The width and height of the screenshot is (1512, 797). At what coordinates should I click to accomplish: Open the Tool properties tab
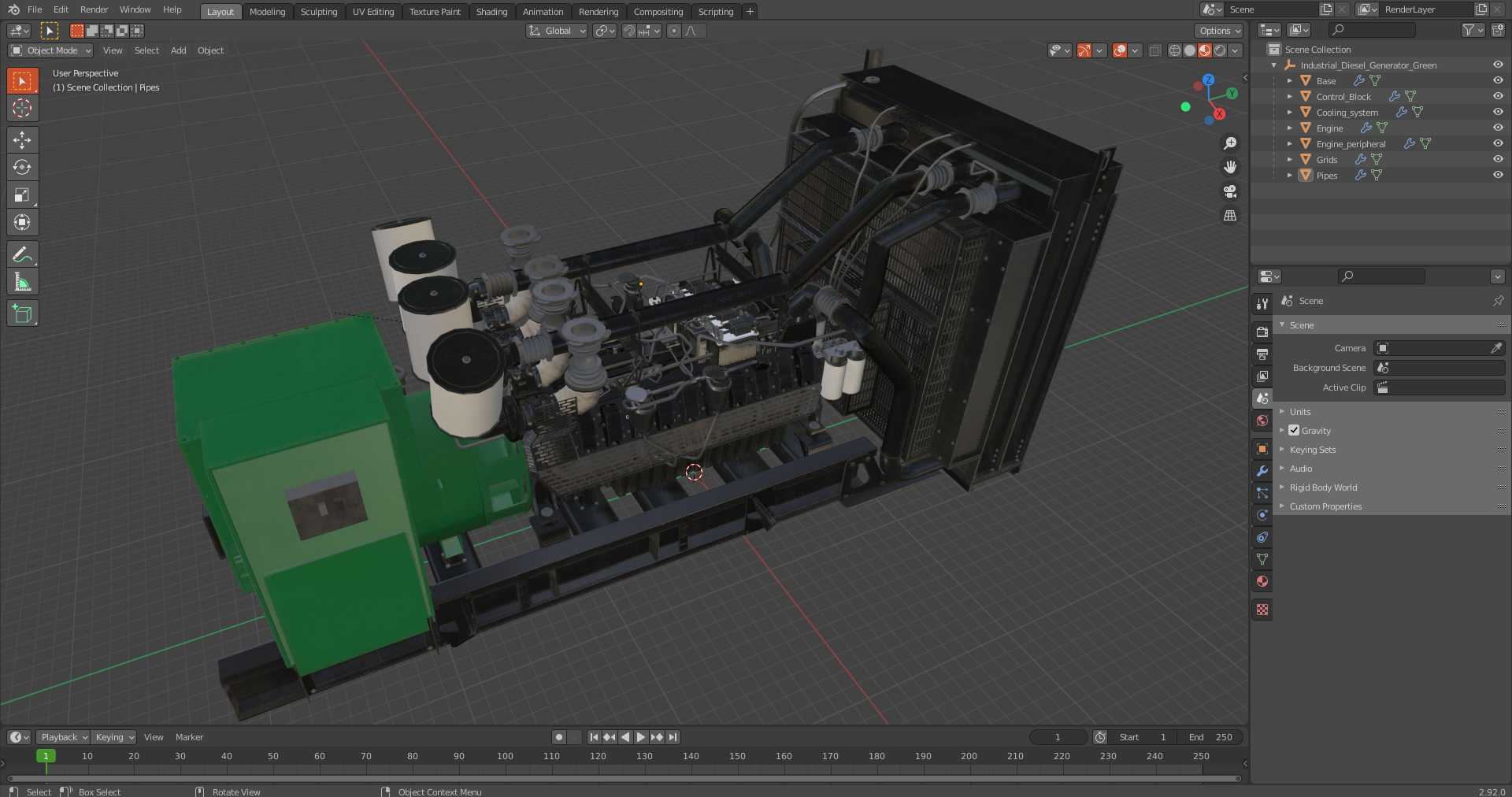(1262, 304)
